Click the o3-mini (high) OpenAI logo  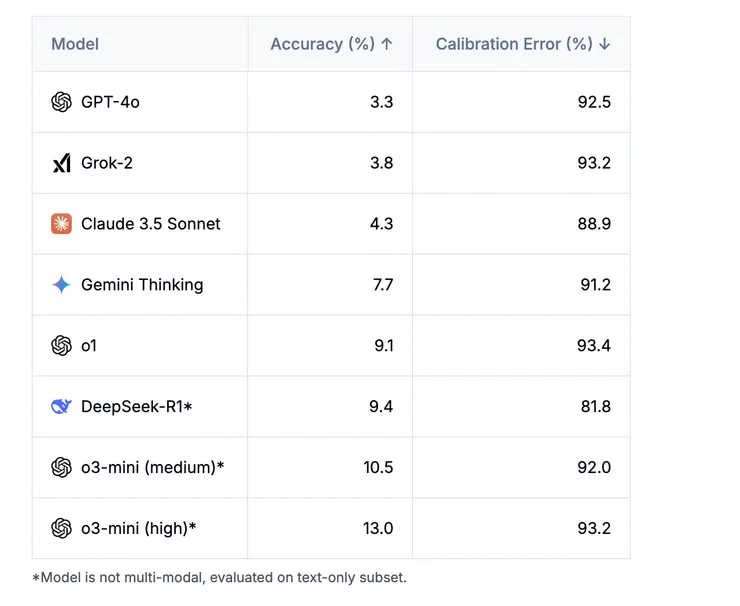click(61, 528)
